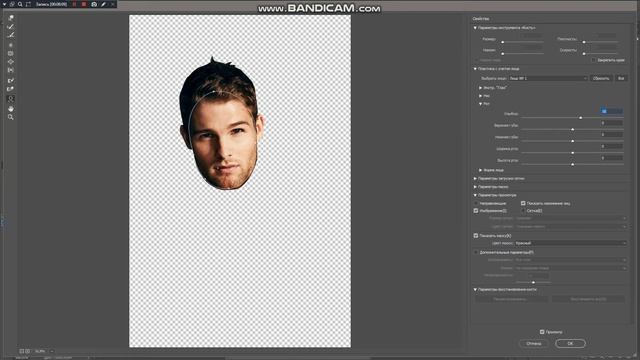The width and height of the screenshot is (640, 360).
Task: Collapse the 'Параметры просмотра' section
Action: [x=475, y=196]
